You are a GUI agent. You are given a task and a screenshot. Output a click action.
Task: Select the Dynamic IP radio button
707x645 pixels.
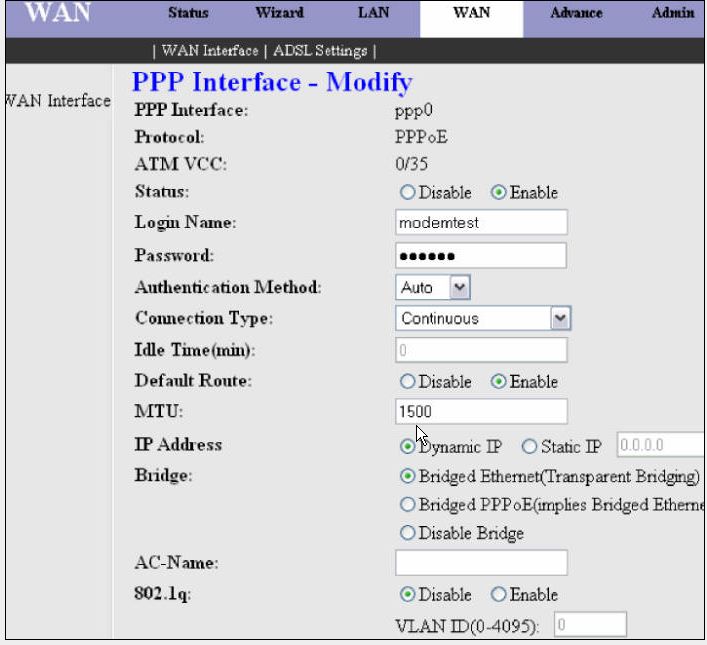coord(407,446)
